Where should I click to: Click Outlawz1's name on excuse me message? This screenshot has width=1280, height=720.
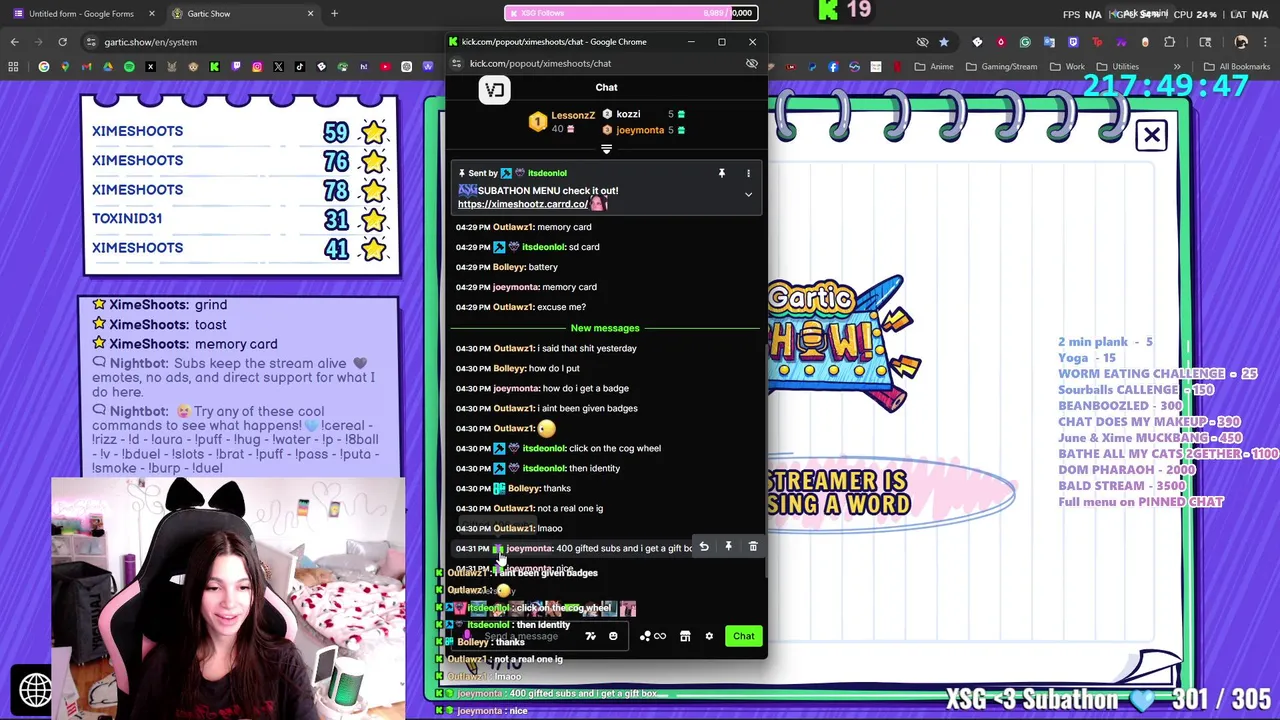(513, 307)
